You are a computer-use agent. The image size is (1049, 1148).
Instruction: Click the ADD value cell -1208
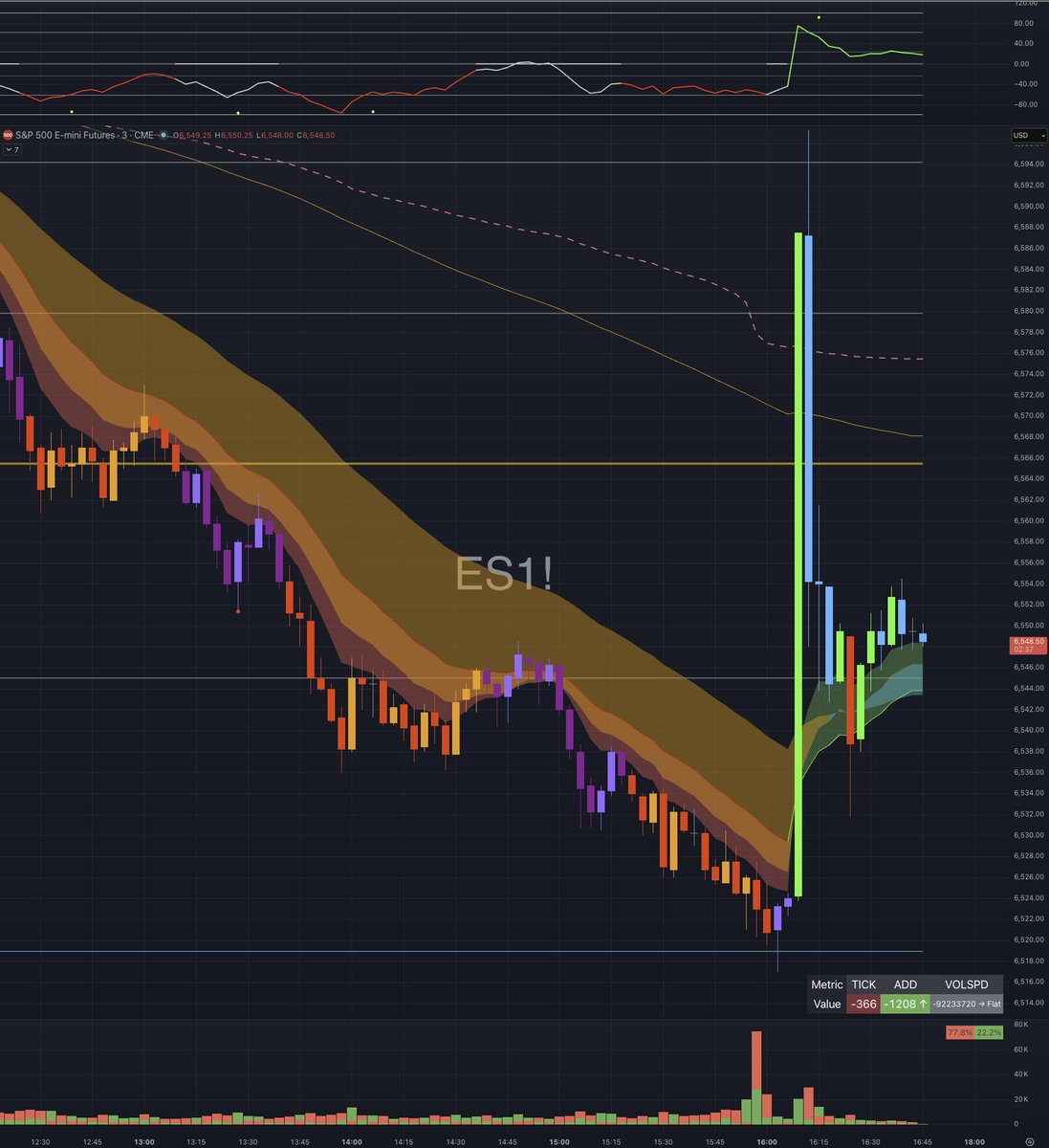[x=905, y=1004]
